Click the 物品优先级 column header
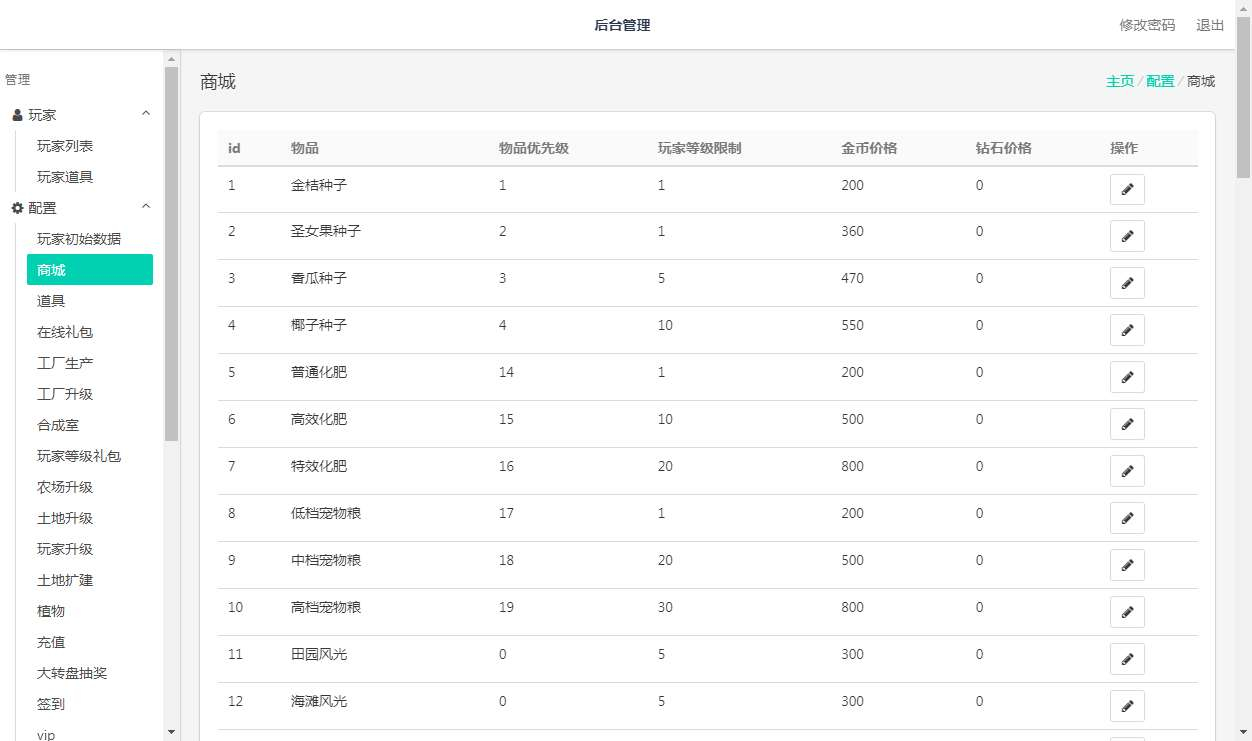This screenshot has height=741, width=1252. [534, 148]
